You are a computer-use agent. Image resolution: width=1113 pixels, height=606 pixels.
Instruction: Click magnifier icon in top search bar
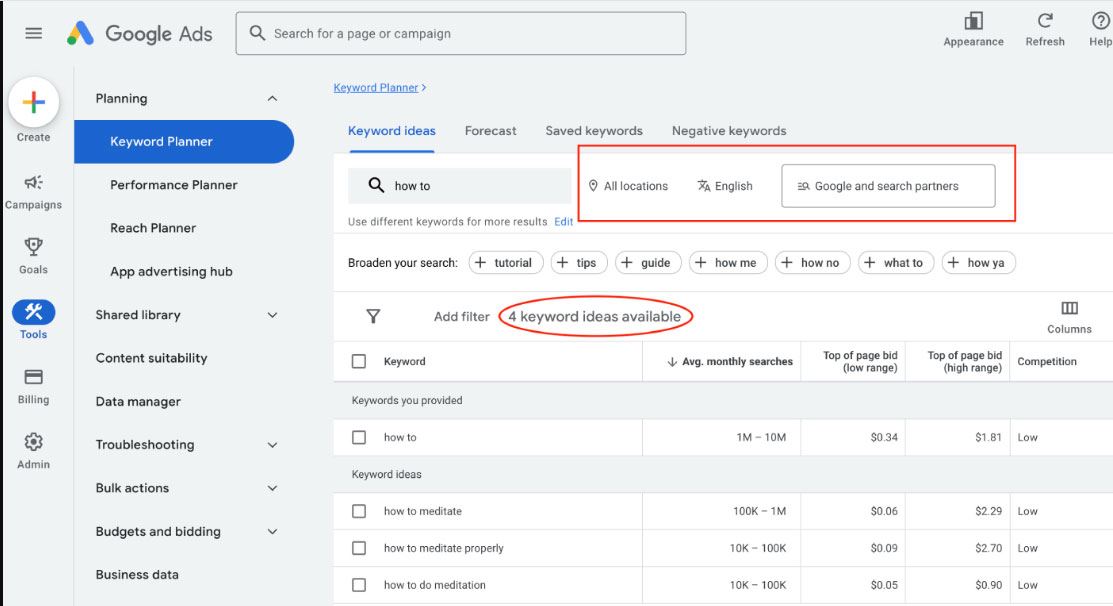click(x=258, y=33)
